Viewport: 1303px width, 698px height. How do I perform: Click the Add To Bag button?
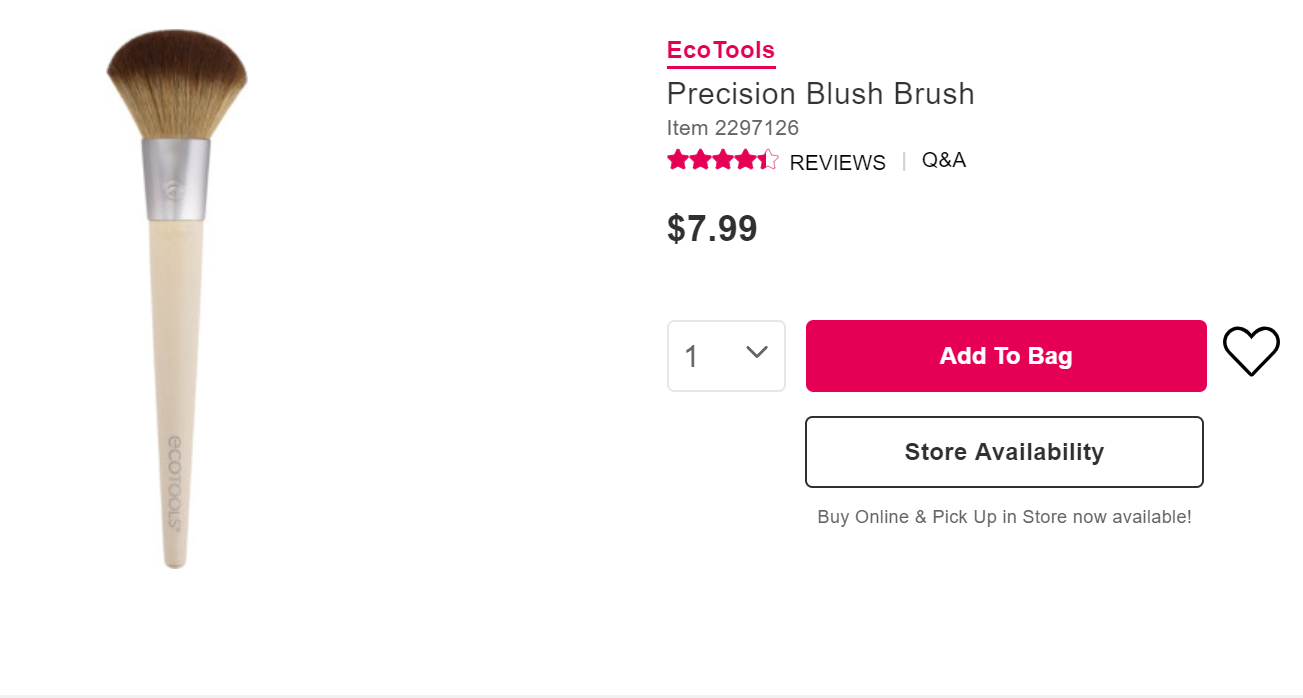[x=1006, y=356]
